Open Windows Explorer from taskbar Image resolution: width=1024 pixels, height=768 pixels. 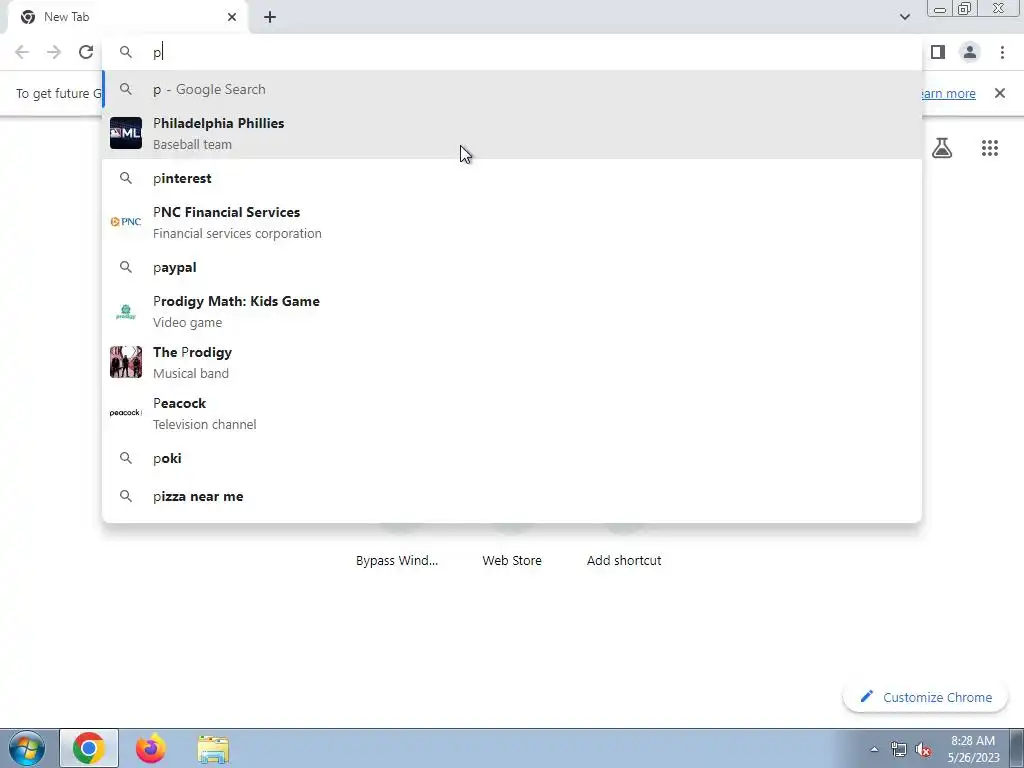click(214, 749)
